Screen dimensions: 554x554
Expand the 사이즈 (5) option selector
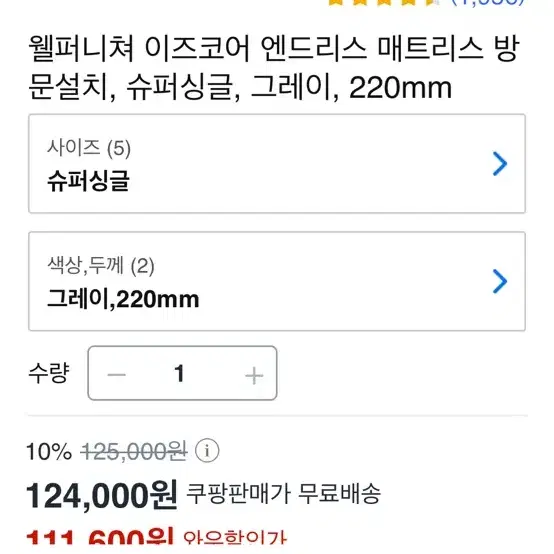[x=277, y=164]
